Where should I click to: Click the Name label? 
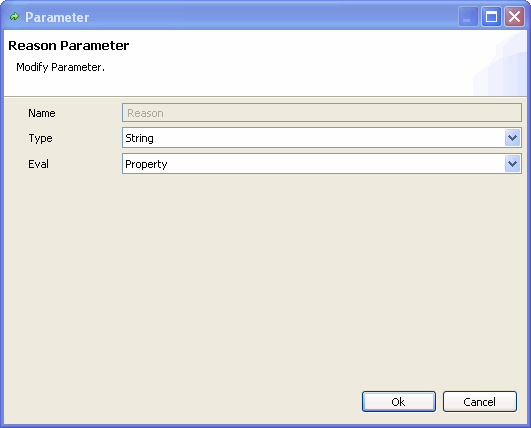click(42, 113)
